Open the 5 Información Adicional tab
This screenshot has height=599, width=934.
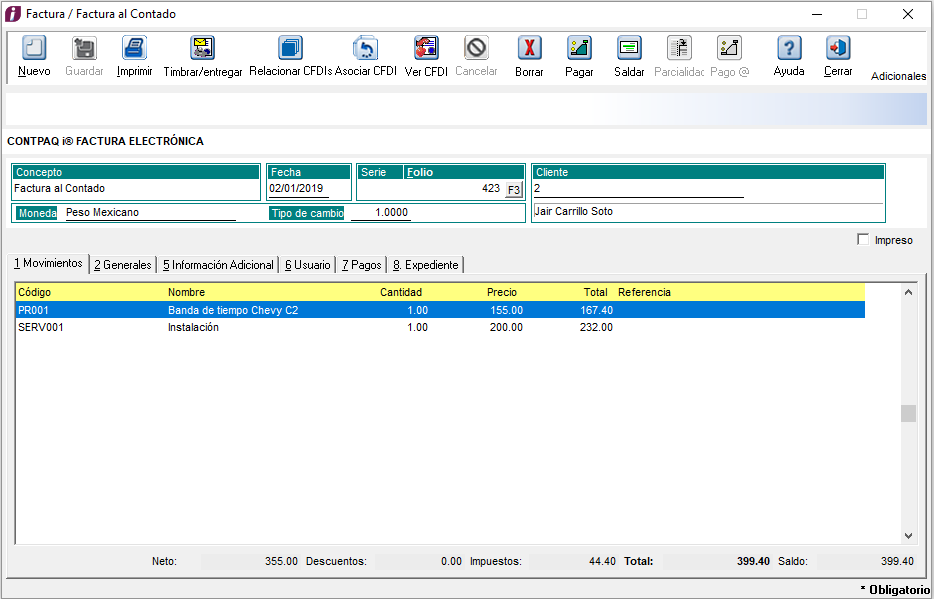(218, 265)
